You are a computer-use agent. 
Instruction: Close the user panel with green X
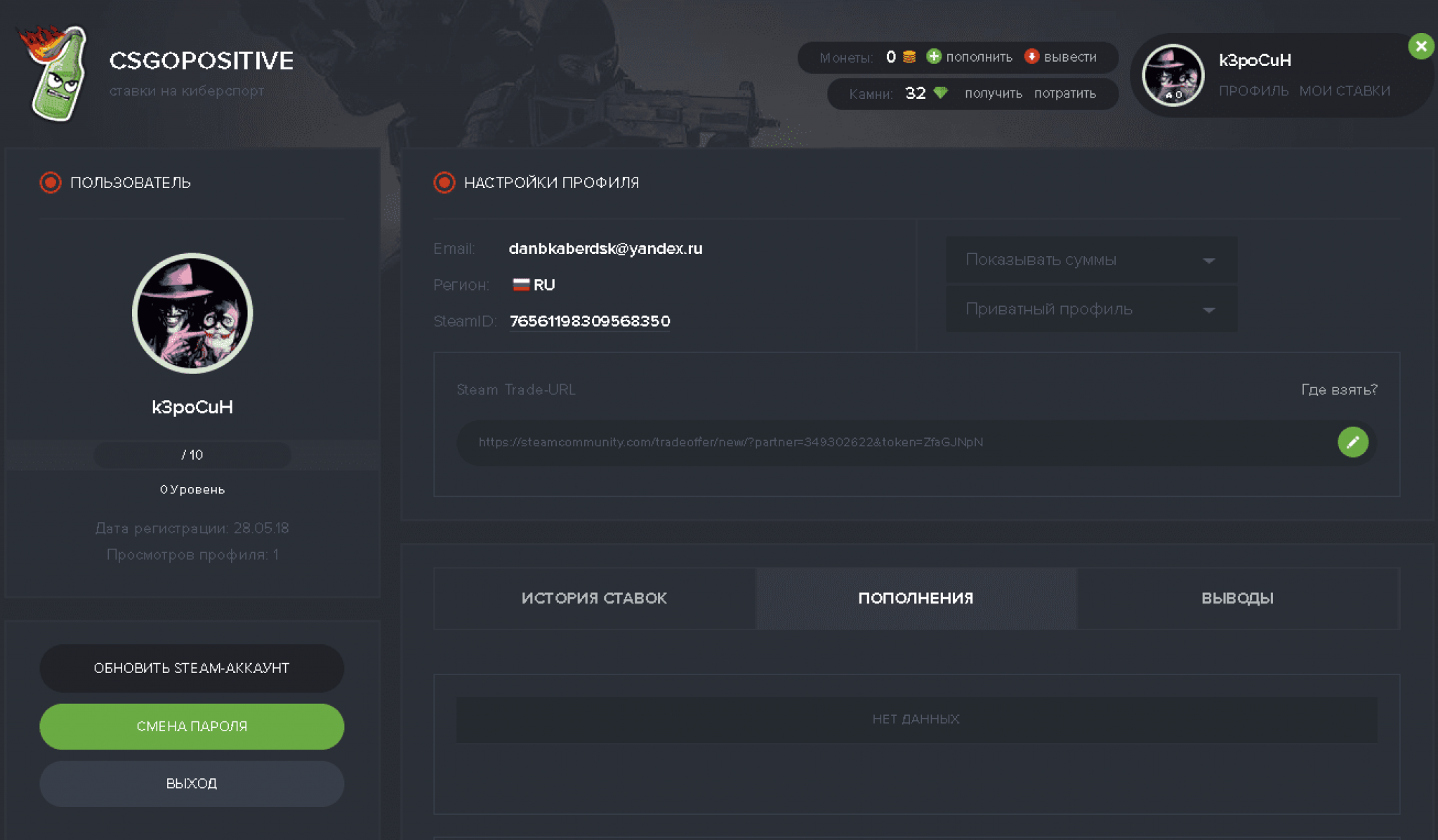coord(1420,46)
